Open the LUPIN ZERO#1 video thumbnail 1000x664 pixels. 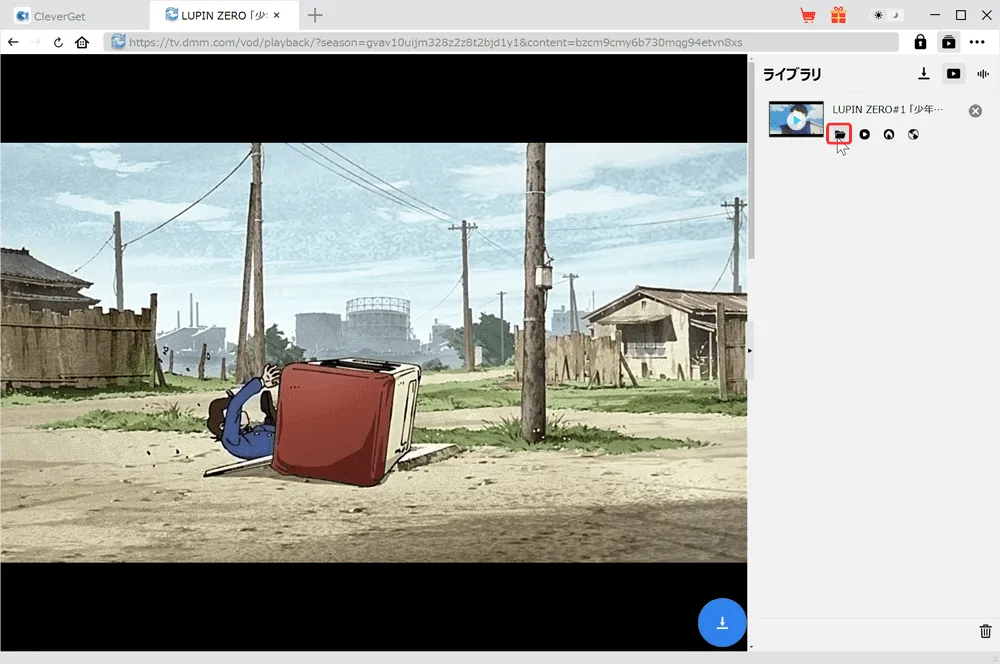point(796,119)
